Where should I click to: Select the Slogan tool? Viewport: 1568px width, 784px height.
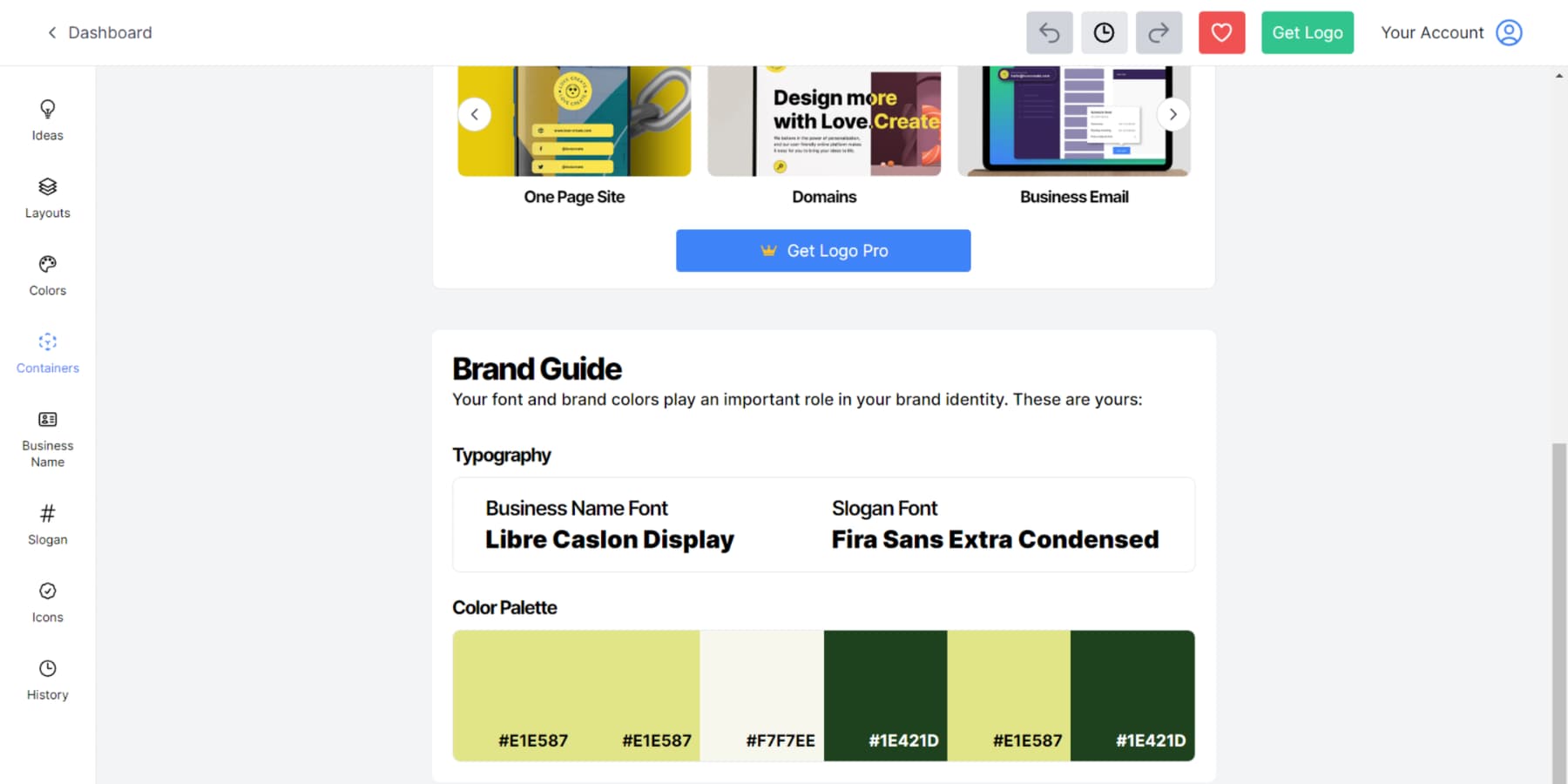47,524
